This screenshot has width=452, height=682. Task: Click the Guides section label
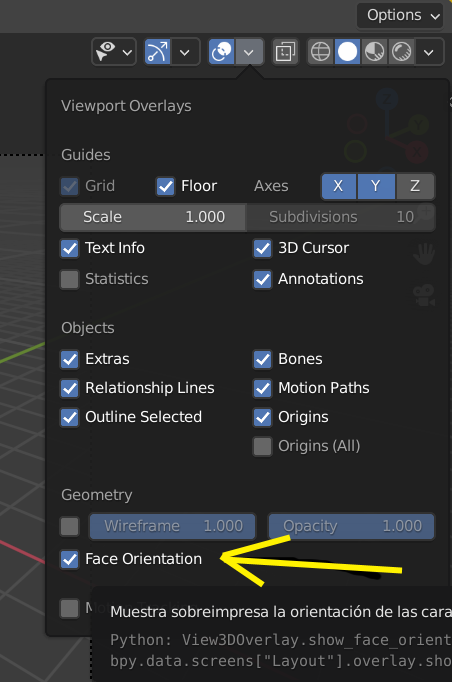86,155
